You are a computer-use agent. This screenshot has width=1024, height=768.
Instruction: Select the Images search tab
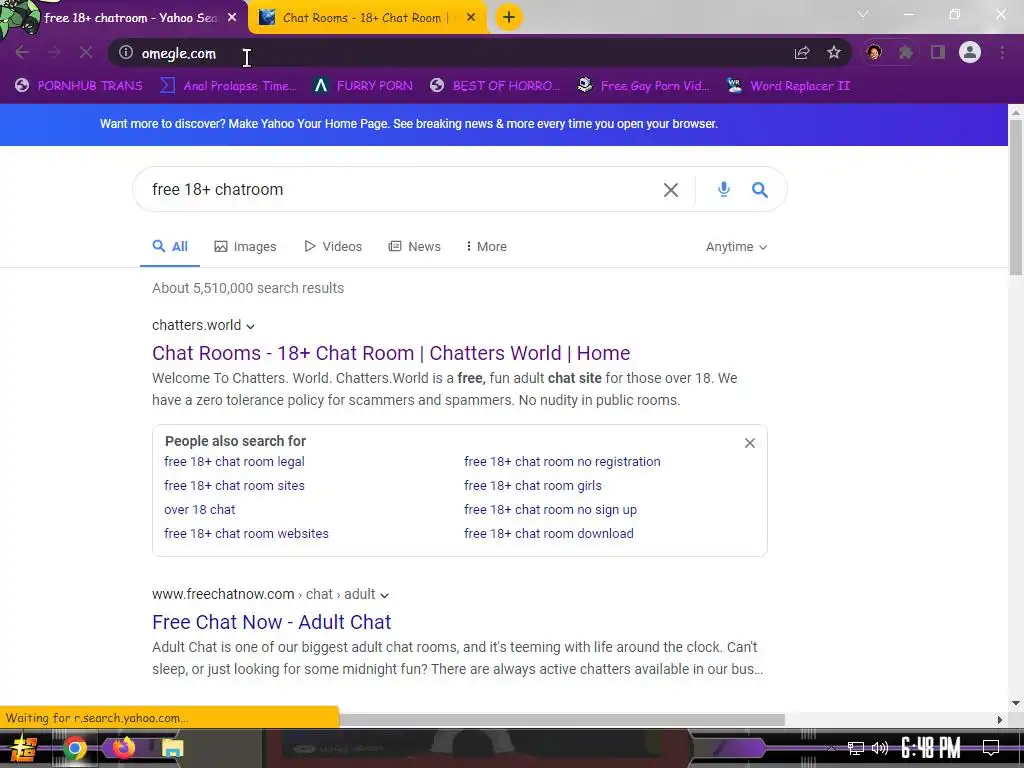(x=246, y=247)
